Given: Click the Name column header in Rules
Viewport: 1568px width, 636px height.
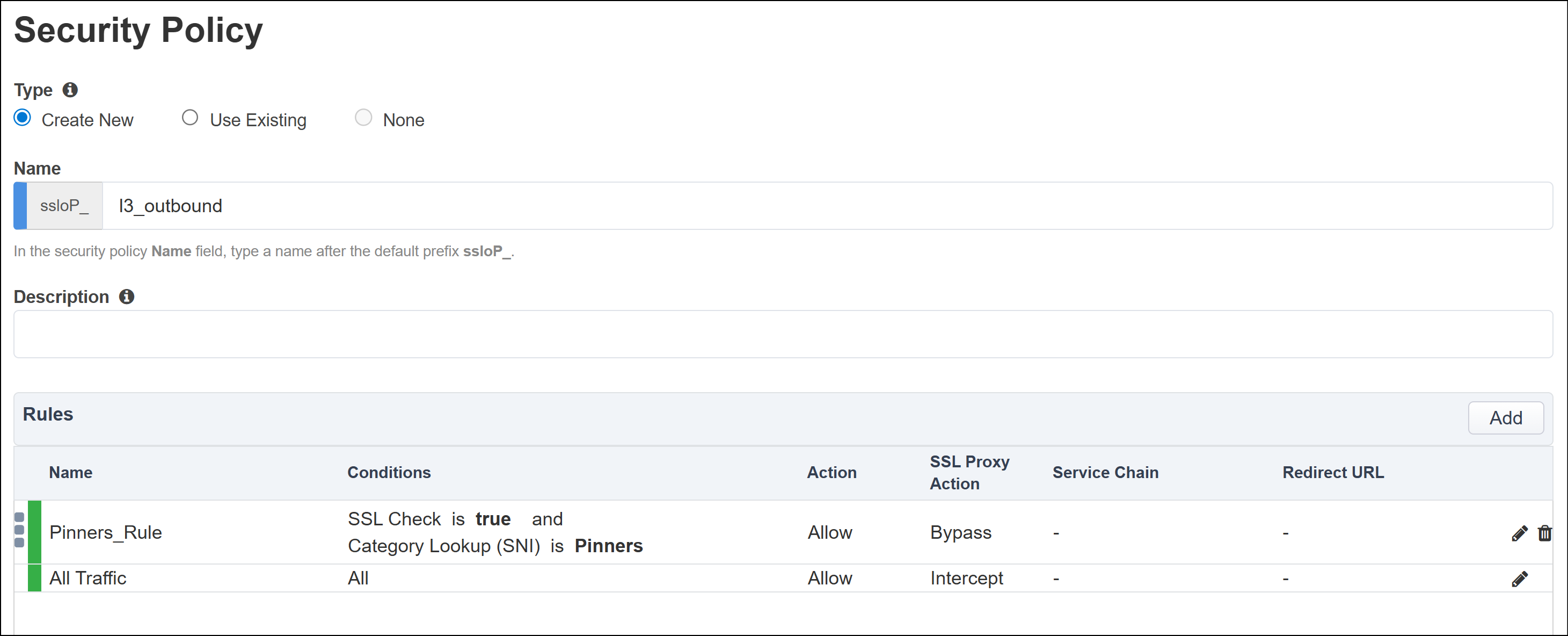Looking at the screenshot, I should pos(71,472).
